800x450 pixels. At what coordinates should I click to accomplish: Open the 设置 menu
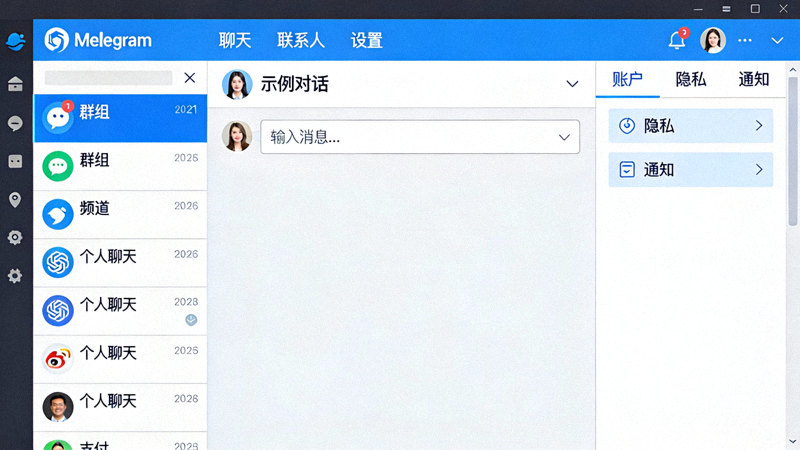[x=366, y=40]
